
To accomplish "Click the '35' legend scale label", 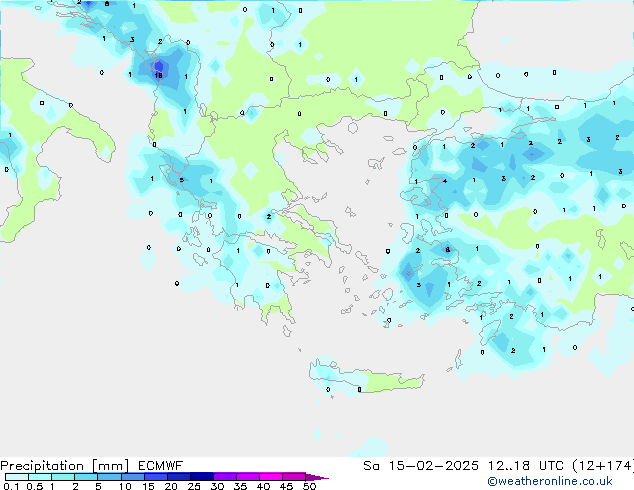I will [x=240, y=486].
